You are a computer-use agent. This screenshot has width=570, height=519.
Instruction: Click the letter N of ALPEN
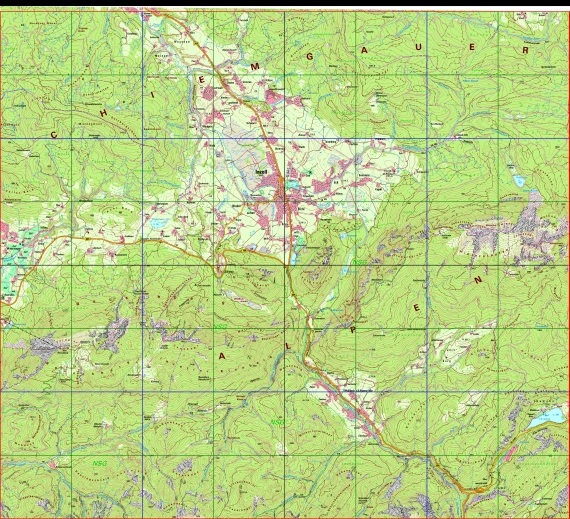pos(478,280)
